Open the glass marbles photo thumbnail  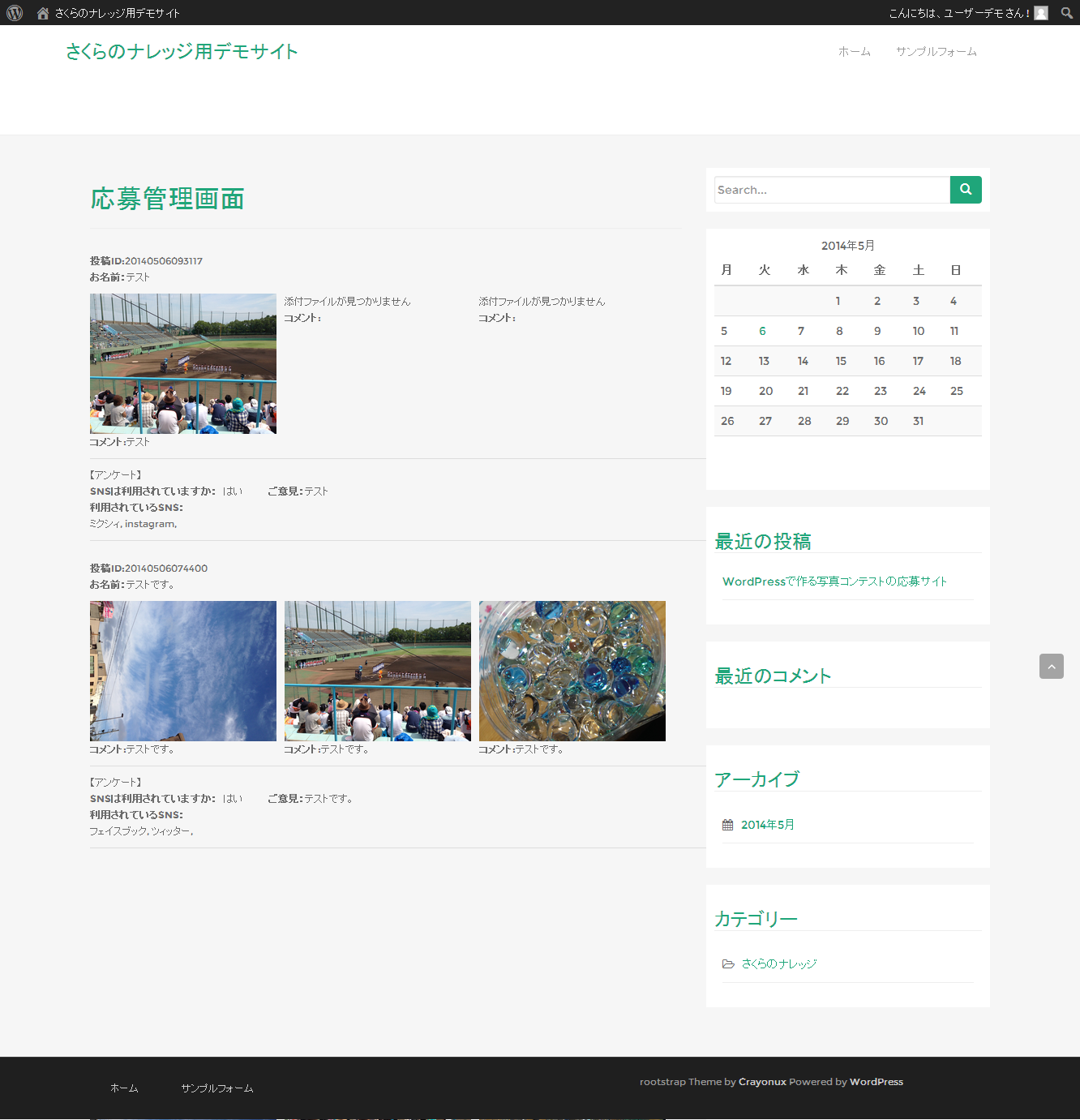pyautogui.click(x=572, y=671)
